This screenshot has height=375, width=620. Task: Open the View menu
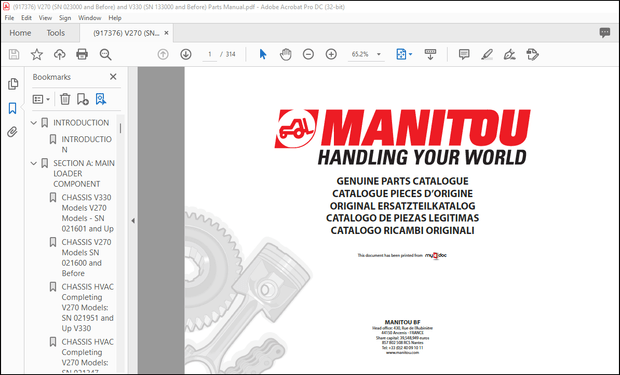click(x=45, y=18)
